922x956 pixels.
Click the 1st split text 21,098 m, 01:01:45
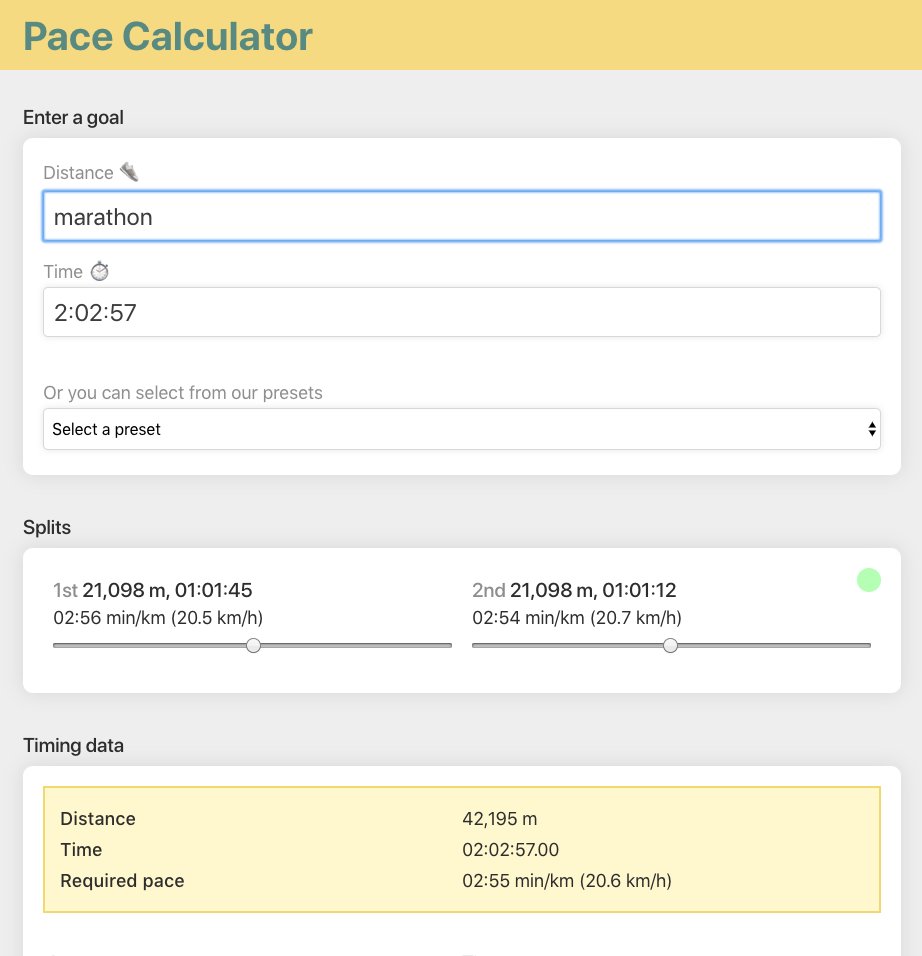152,590
